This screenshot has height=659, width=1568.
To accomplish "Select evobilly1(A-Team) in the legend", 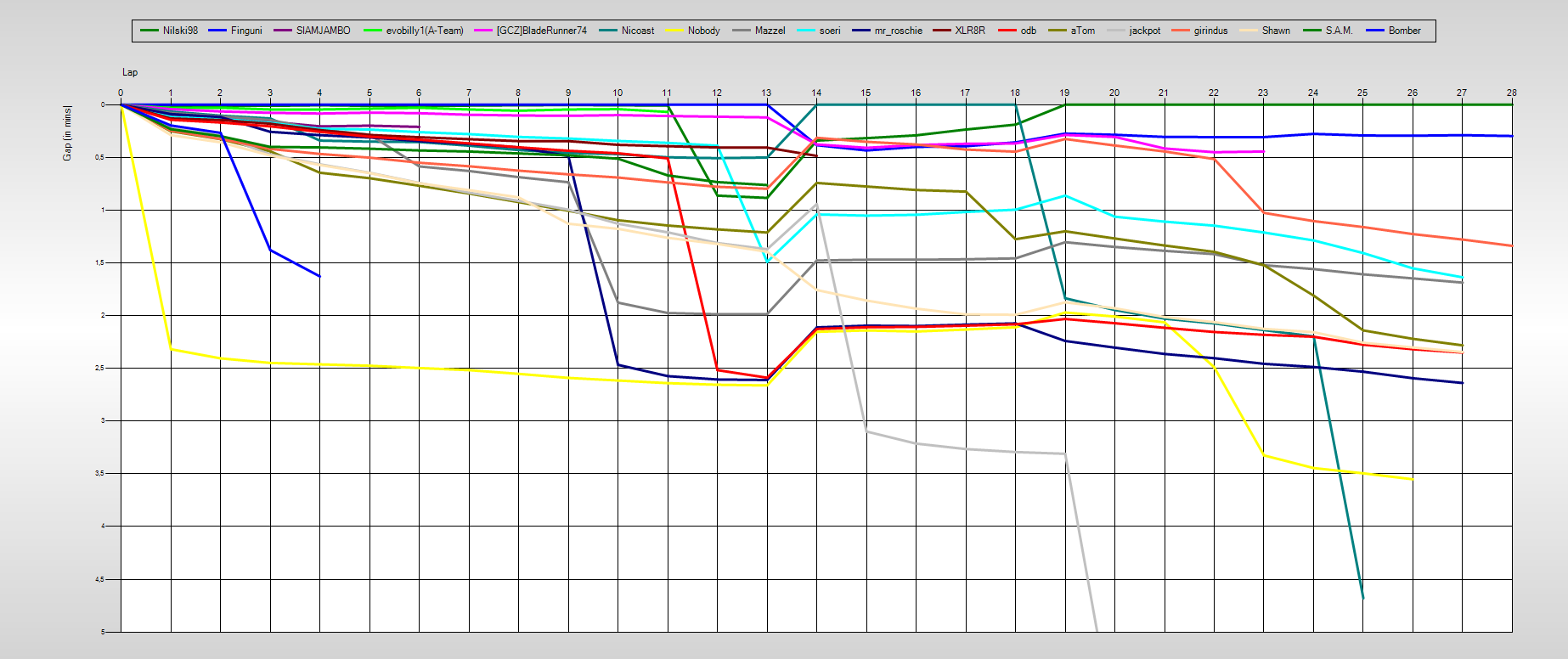I will (x=424, y=31).
